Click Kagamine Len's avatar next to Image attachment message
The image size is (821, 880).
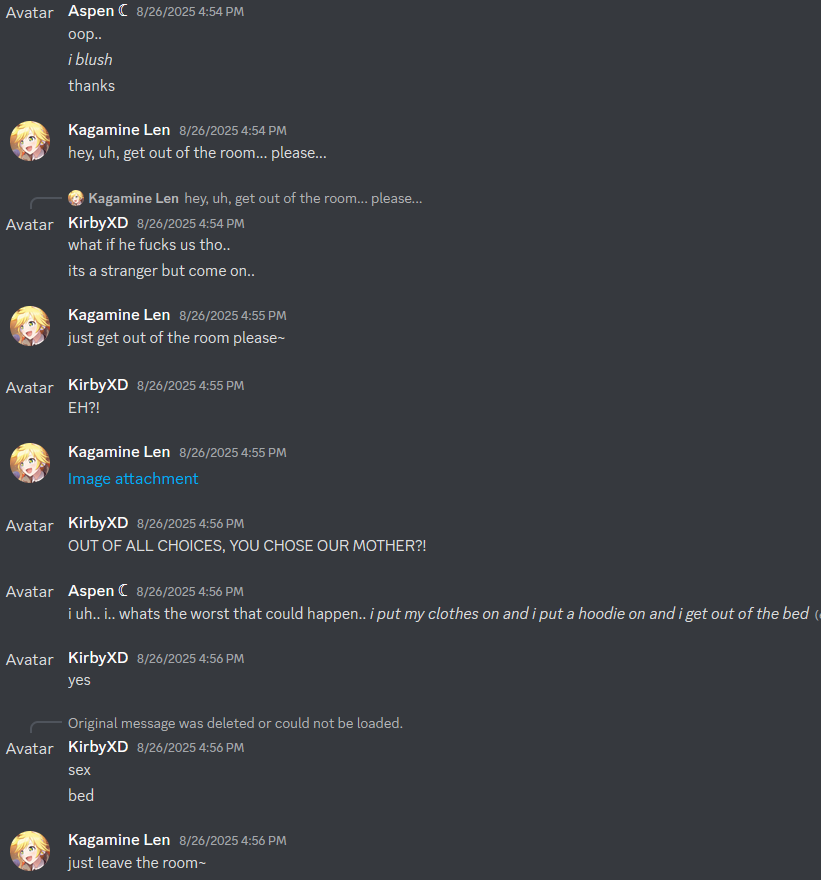(x=30, y=463)
